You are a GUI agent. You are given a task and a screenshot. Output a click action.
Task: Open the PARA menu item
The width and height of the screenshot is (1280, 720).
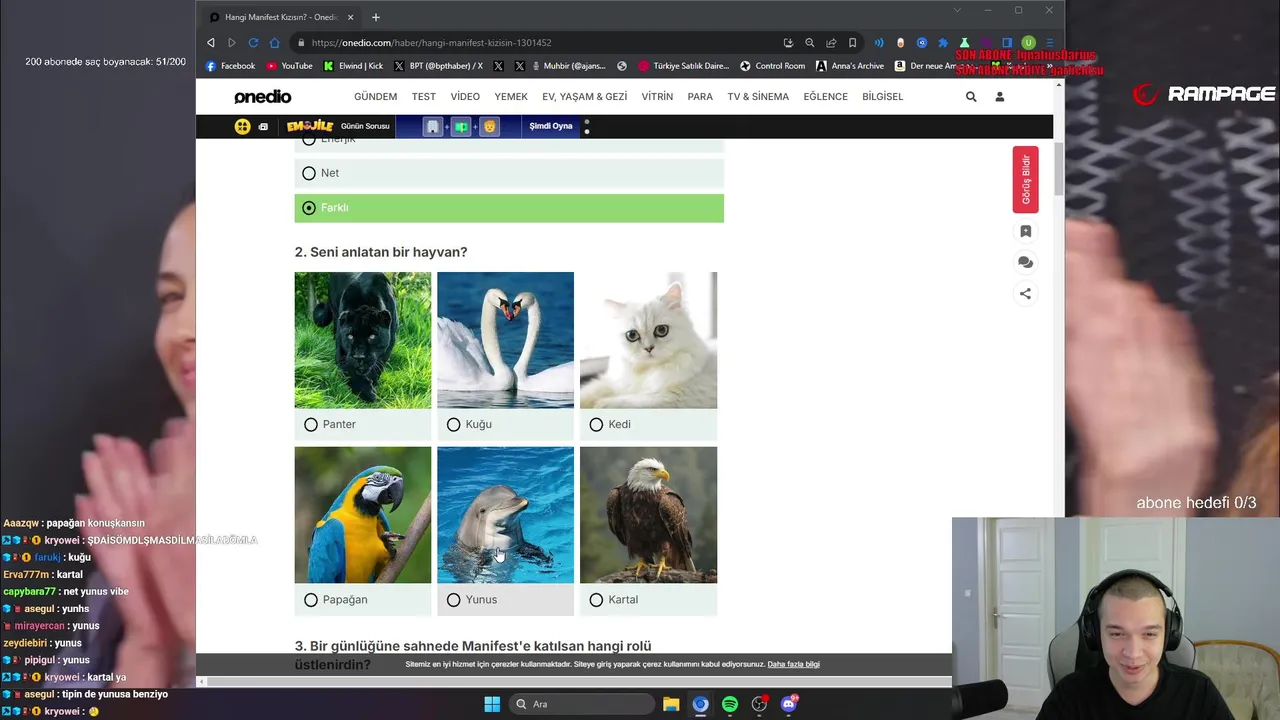(x=700, y=97)
